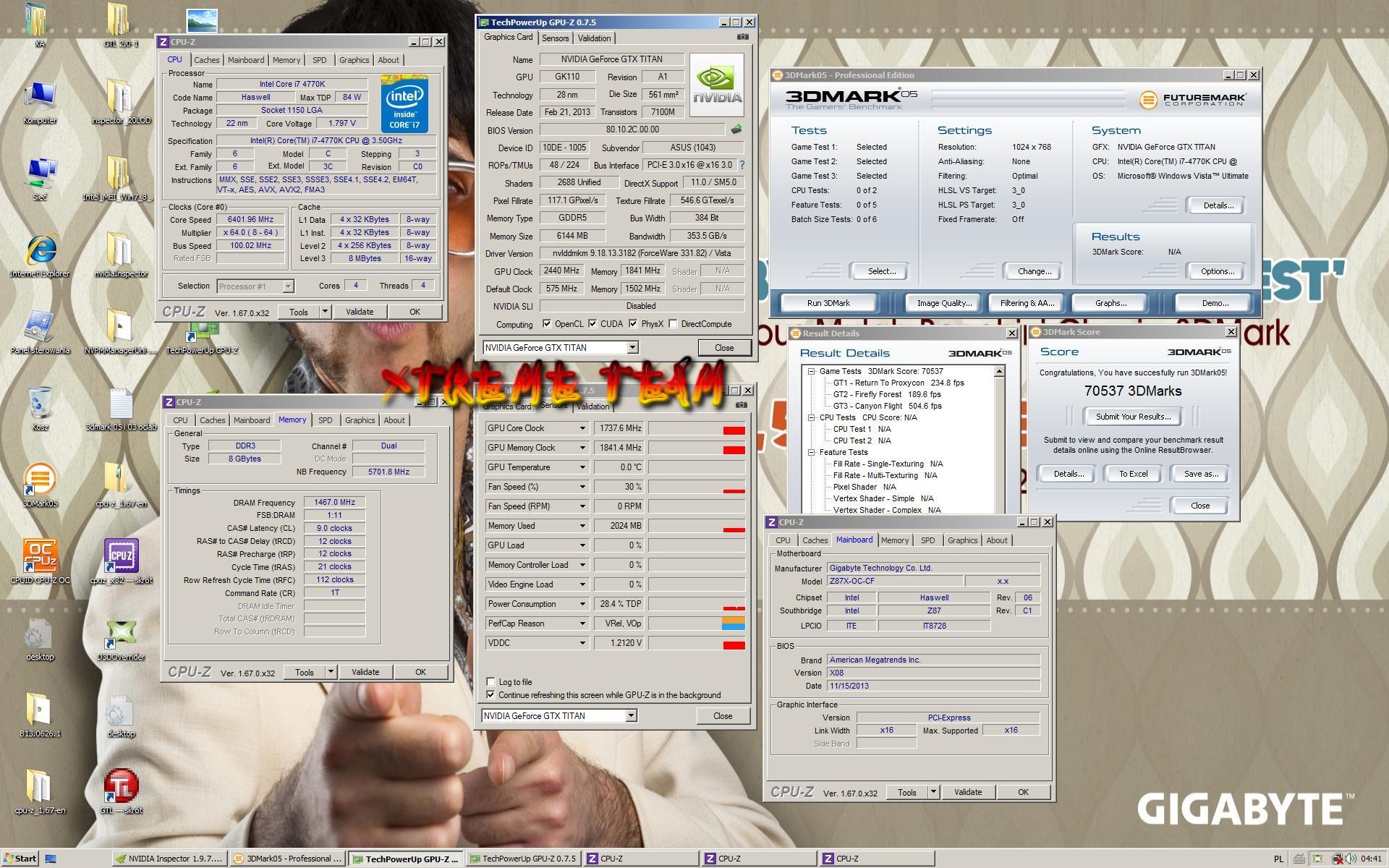The image size is (1389, 868).
Task: Launch the D3DOverrider desktop icon
Action: pos(121,638)
